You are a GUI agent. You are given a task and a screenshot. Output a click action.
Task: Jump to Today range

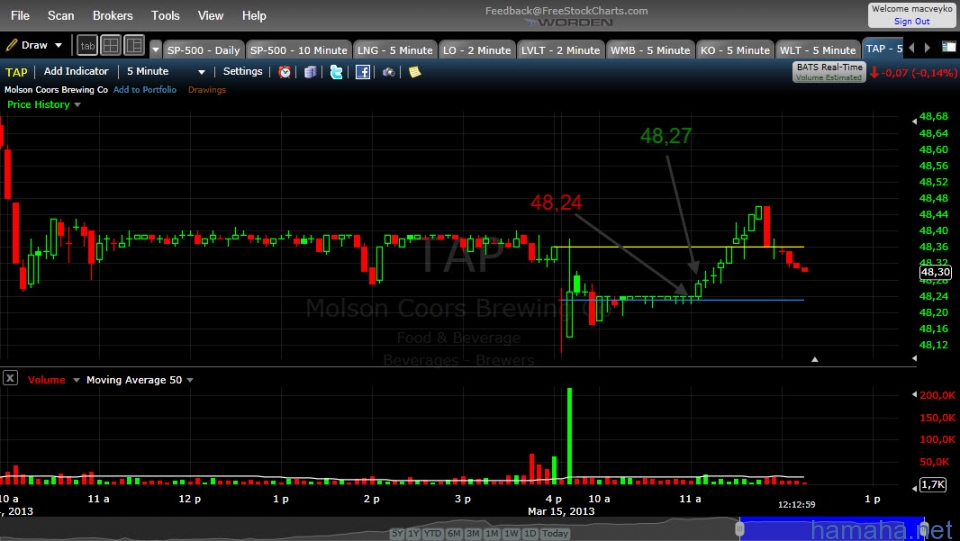555,534
